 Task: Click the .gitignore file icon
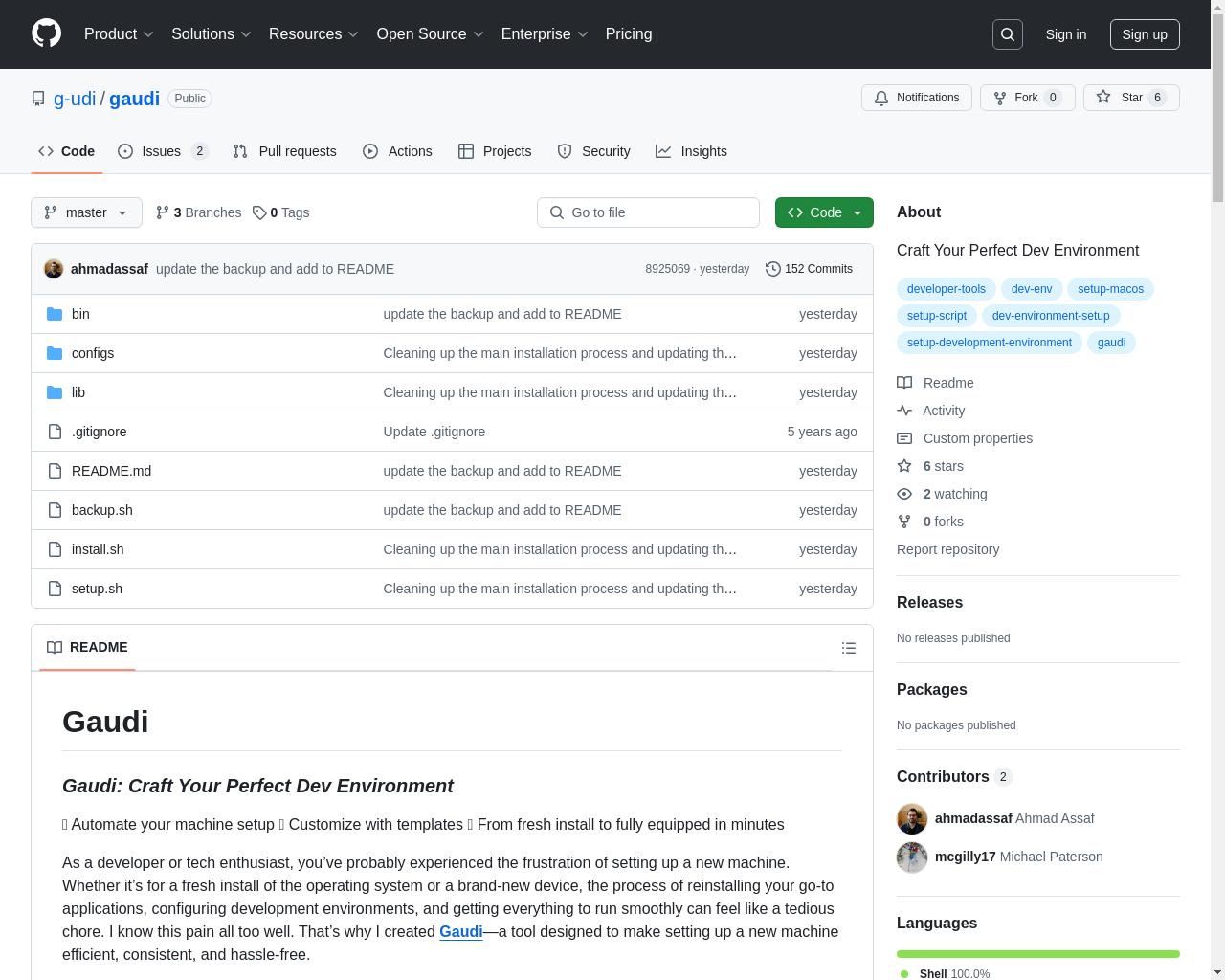click(55, 432)
